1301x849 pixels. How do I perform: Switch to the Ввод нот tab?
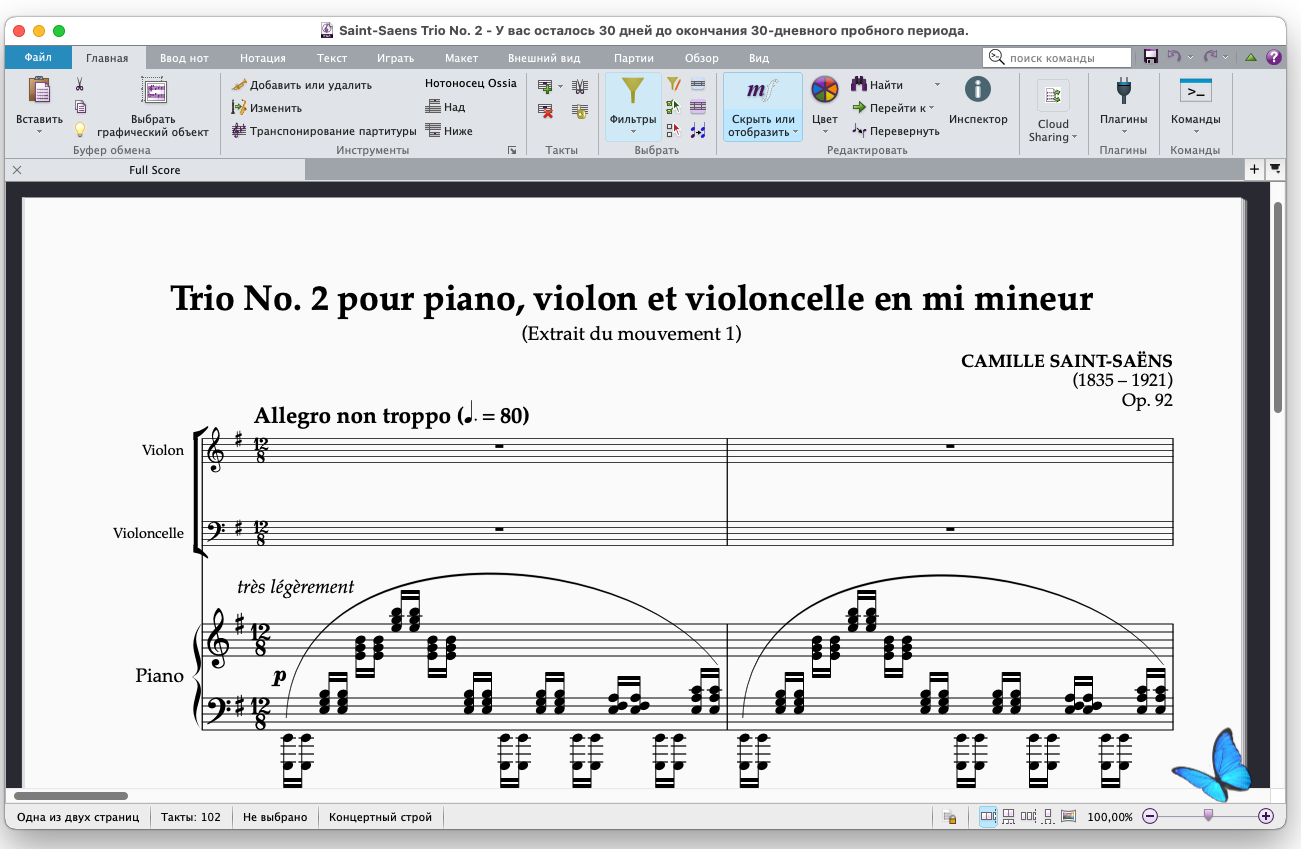point(184,58)
